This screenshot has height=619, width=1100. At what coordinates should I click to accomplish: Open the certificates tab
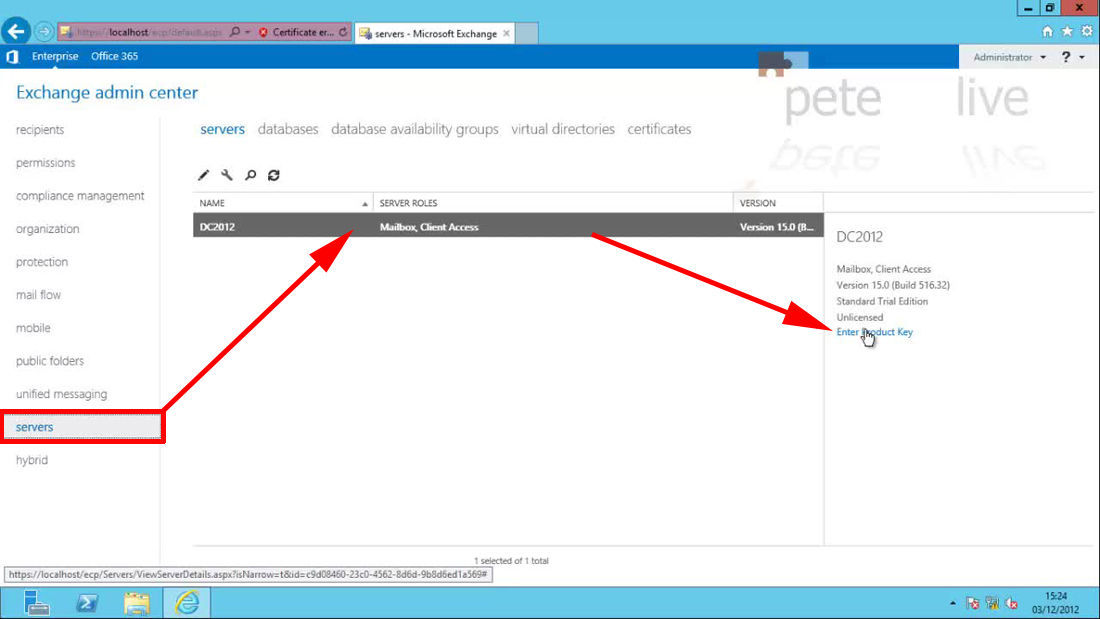tap(659, 129)
